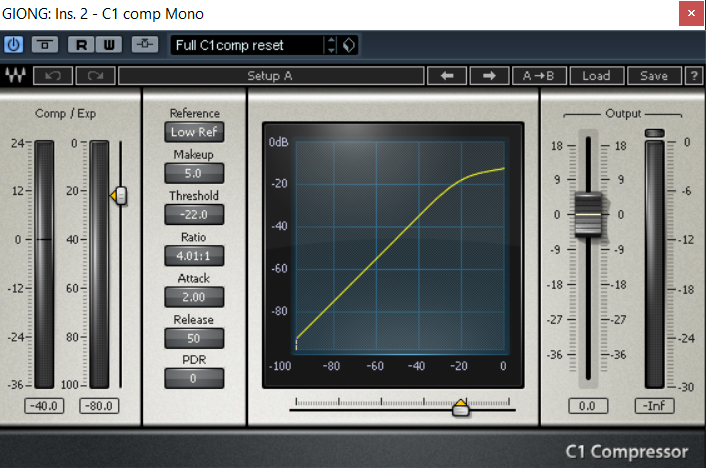The width and height of the screenshot is (706, 468).
Task: Click the Threshold value field -22.0
Action: (x=194, y=214)
